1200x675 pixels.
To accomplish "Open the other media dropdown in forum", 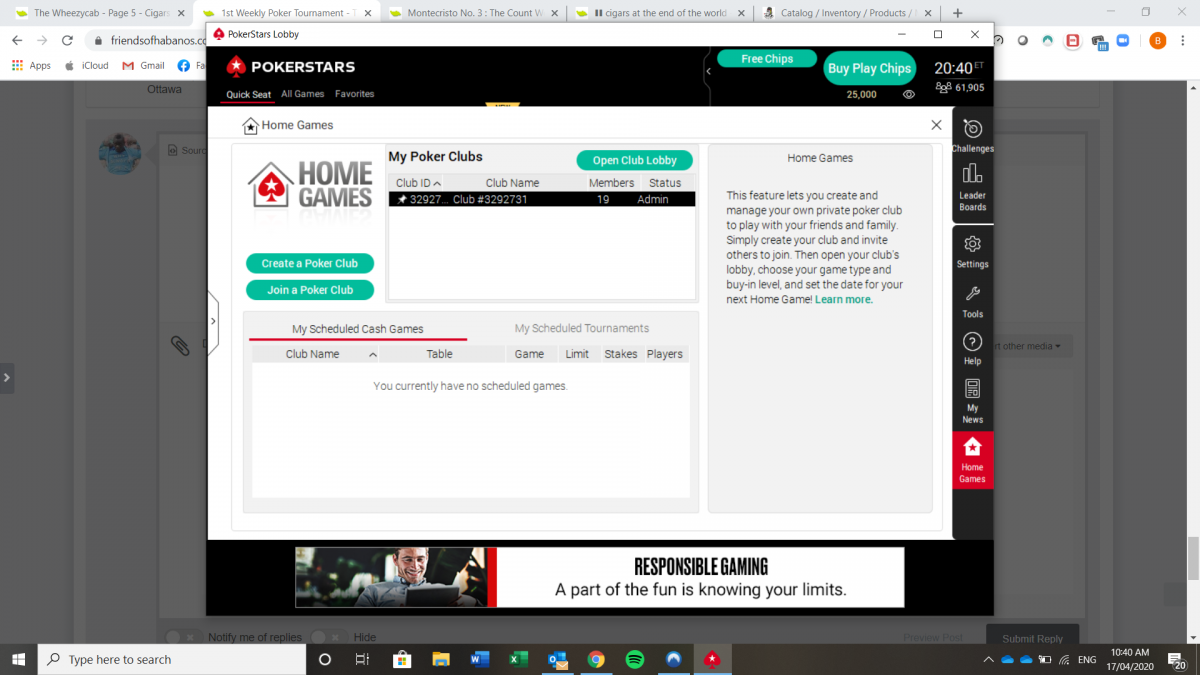I will click(1032, 346).
